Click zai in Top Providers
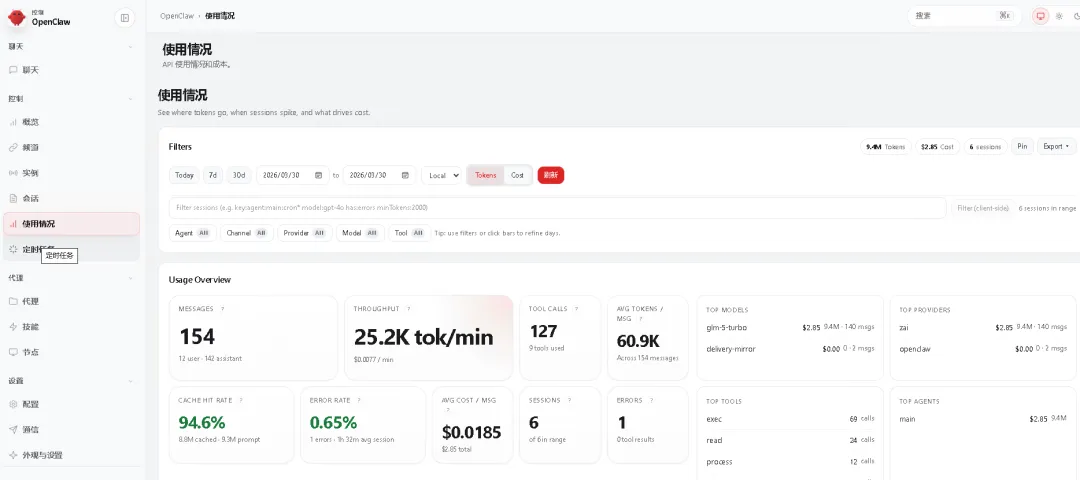The width and height of the screenshot is (1080, 480). tap(904, 328)
